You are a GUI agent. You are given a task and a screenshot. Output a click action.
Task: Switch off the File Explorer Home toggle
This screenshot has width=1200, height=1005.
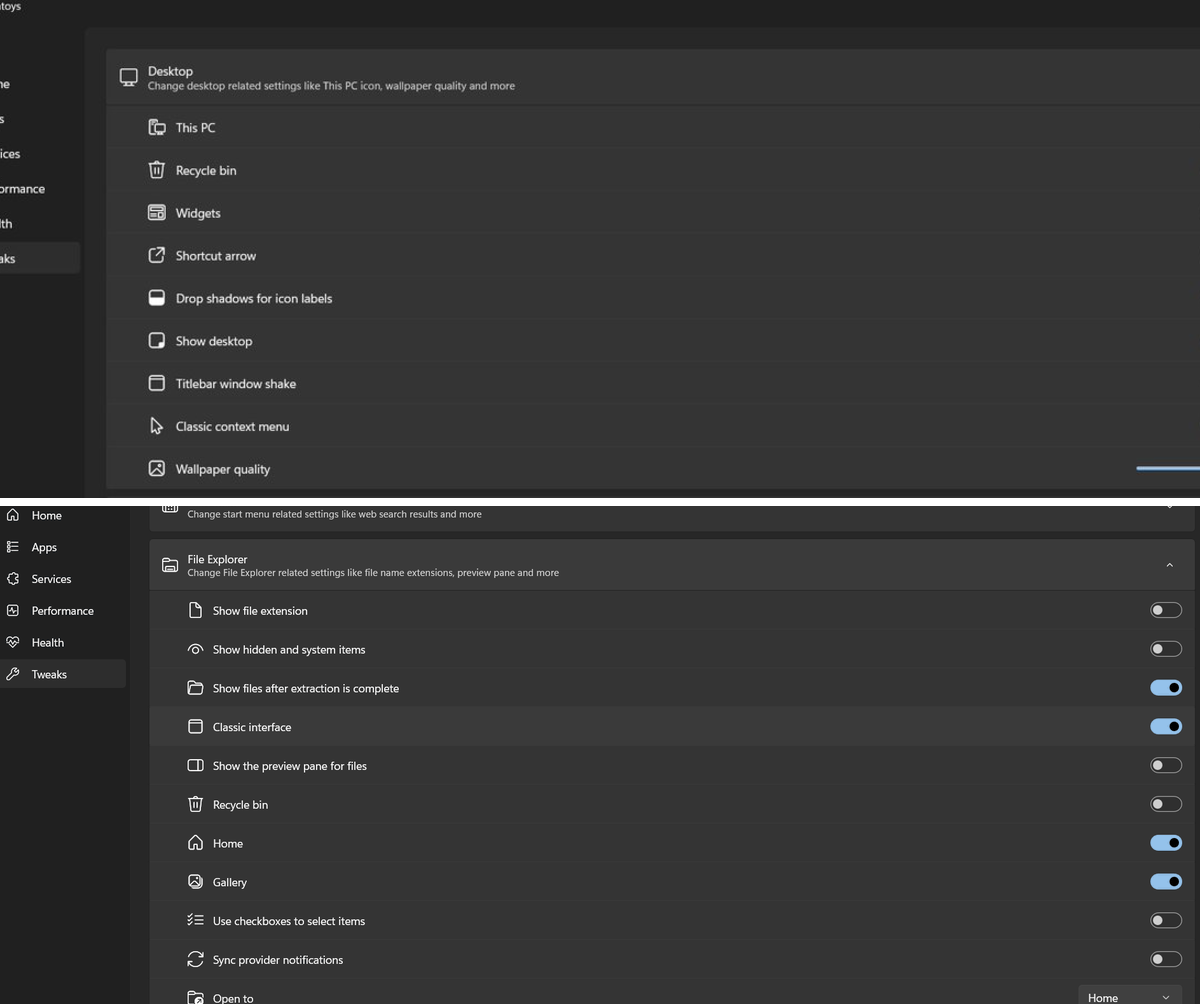pos(1166,843)
